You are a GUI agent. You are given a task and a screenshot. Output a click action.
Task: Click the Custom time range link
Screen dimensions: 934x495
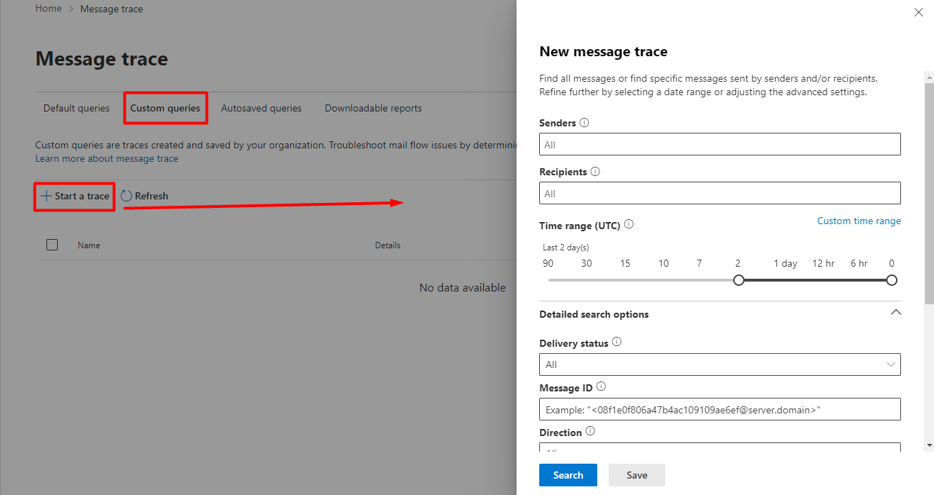click(x=858, y=221)
